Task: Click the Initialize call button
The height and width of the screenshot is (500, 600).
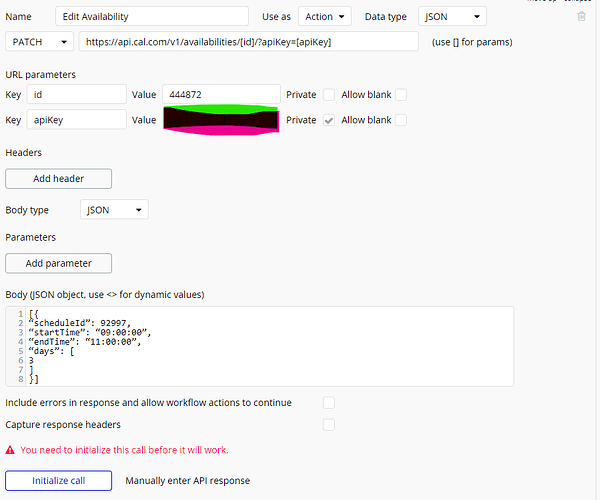Action: [x=59, y=480]
